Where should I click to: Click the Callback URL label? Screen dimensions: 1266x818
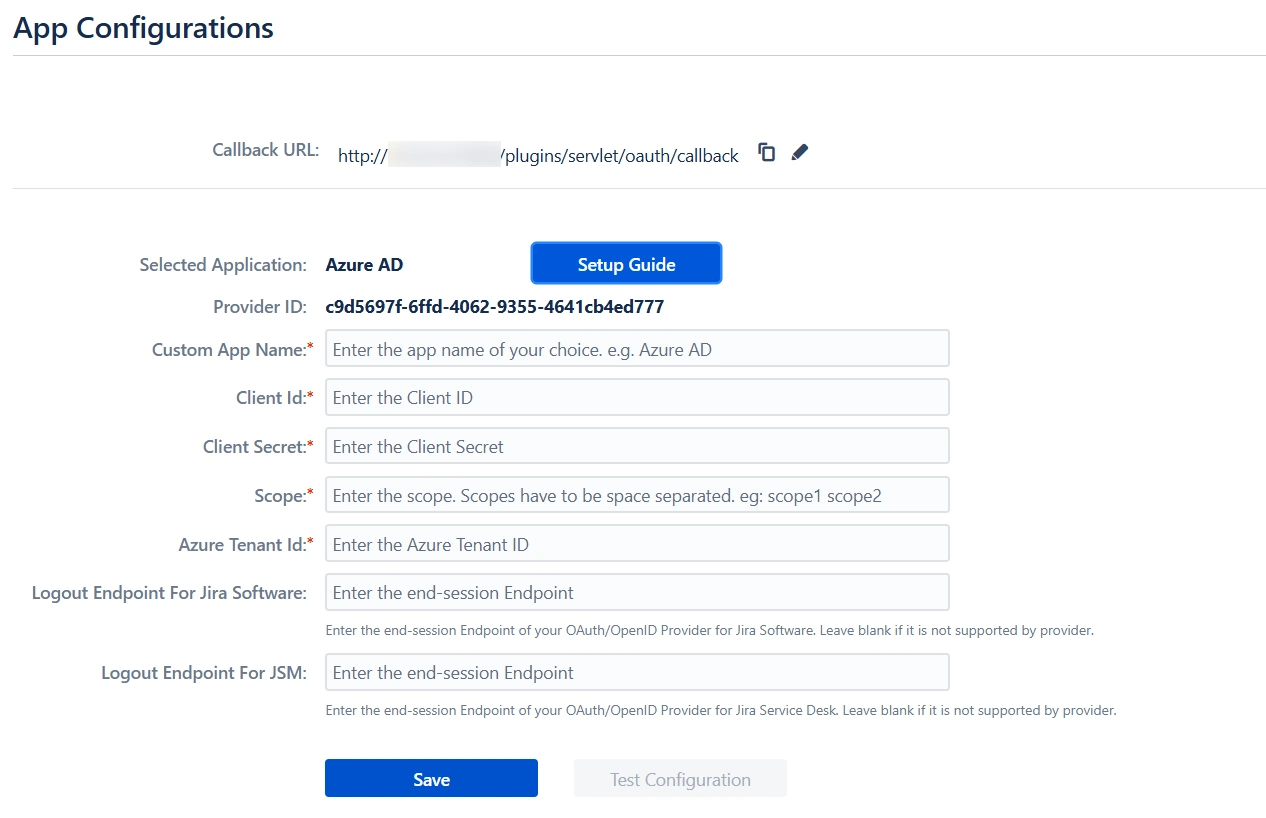pos(266,150)
